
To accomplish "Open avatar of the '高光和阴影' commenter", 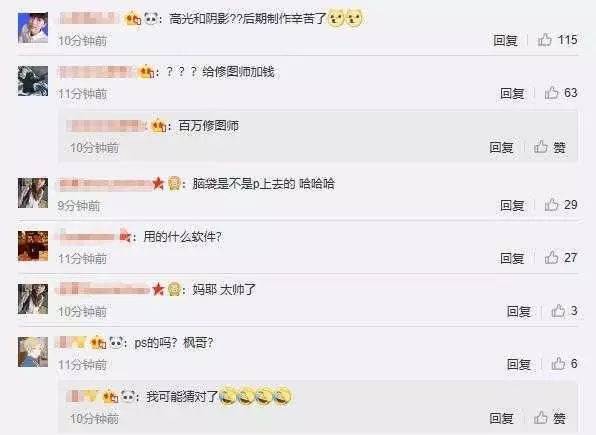I will (x=33, y=28).
